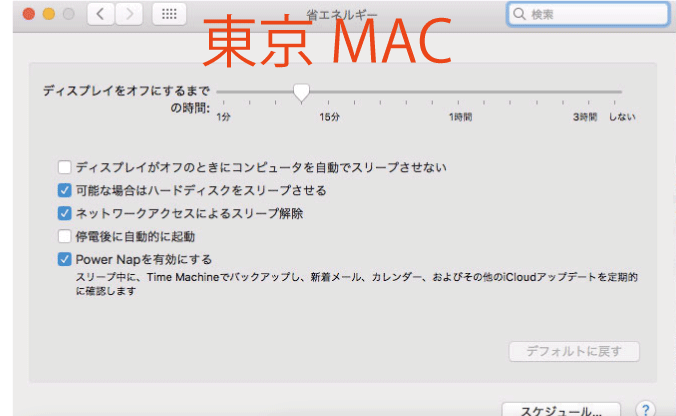
Task: Click the search magnifier icon
Action: coord(520,14)
